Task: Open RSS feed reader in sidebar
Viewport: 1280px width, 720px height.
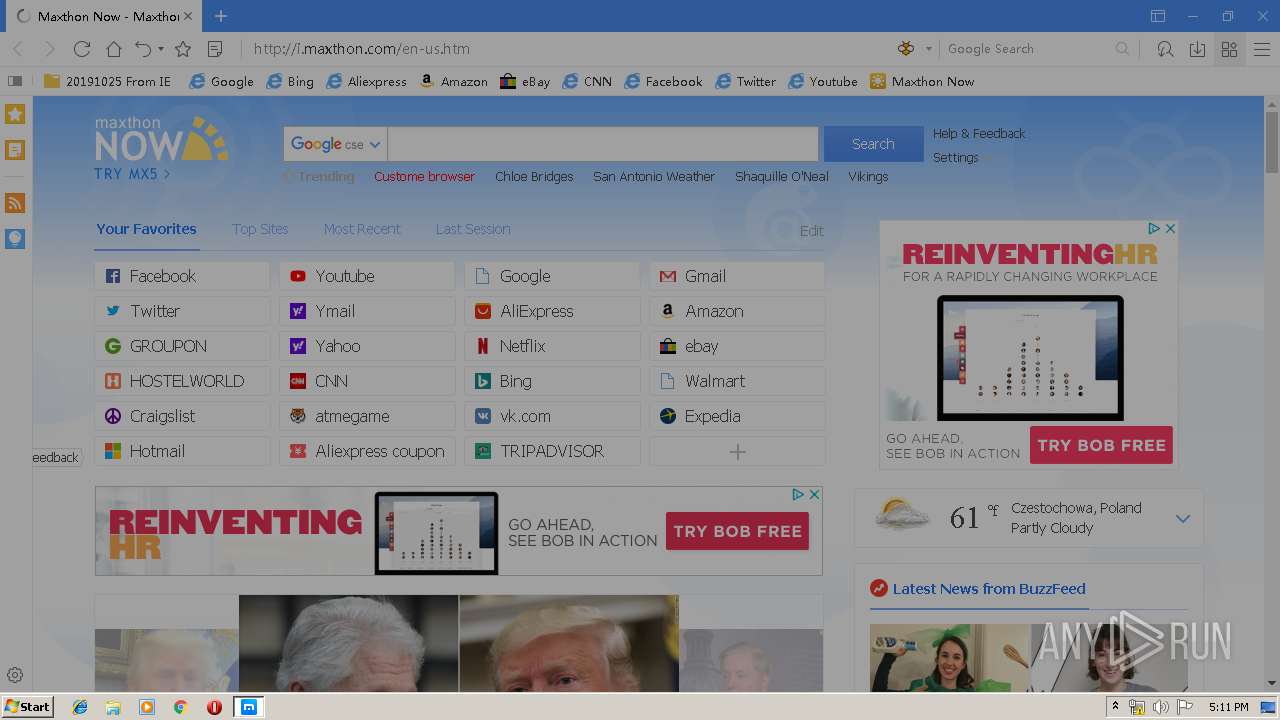Action: click(x=15, y=203)
